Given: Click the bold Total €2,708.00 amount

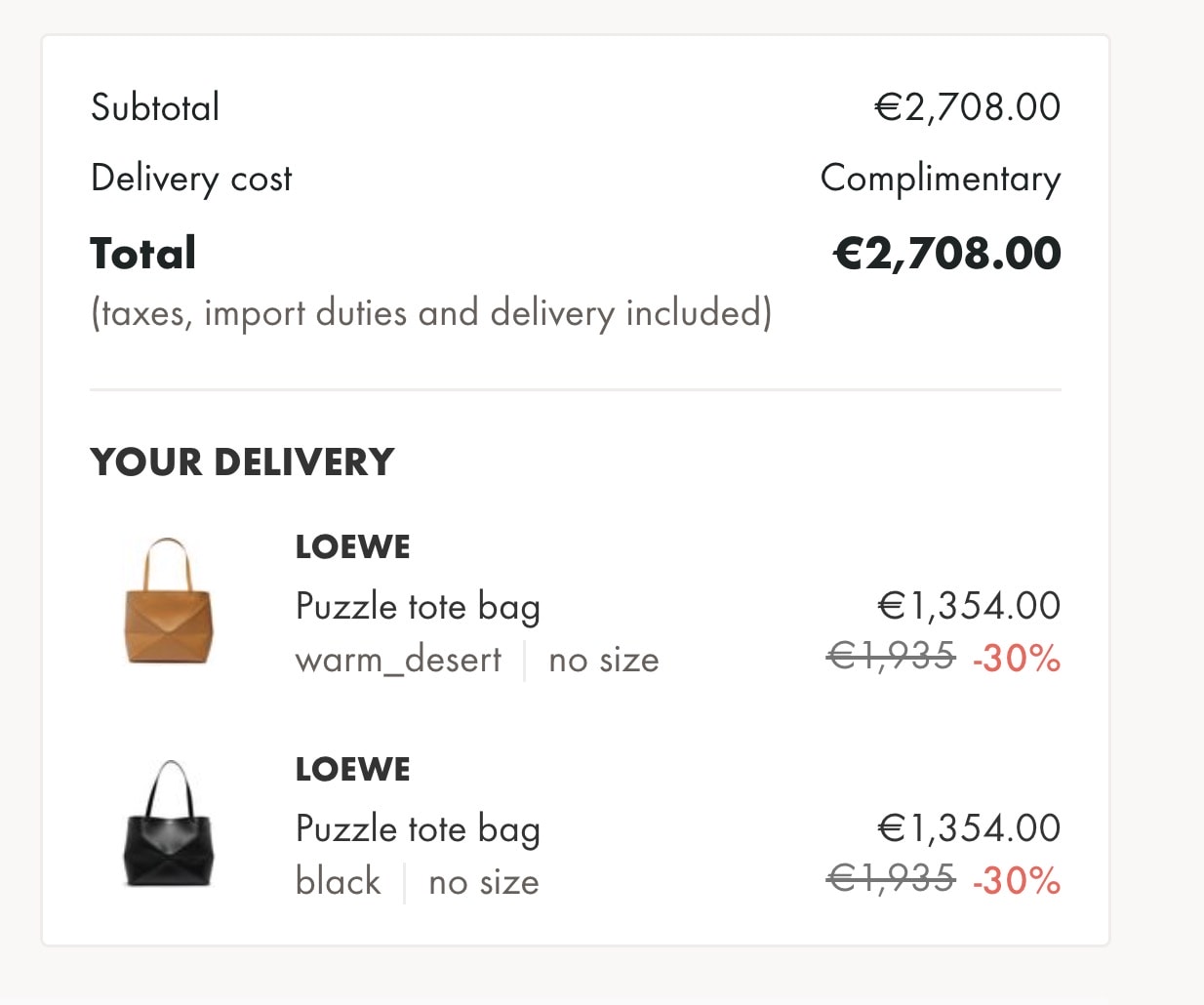Looking at the screenshot, I should tap(946, 254).
